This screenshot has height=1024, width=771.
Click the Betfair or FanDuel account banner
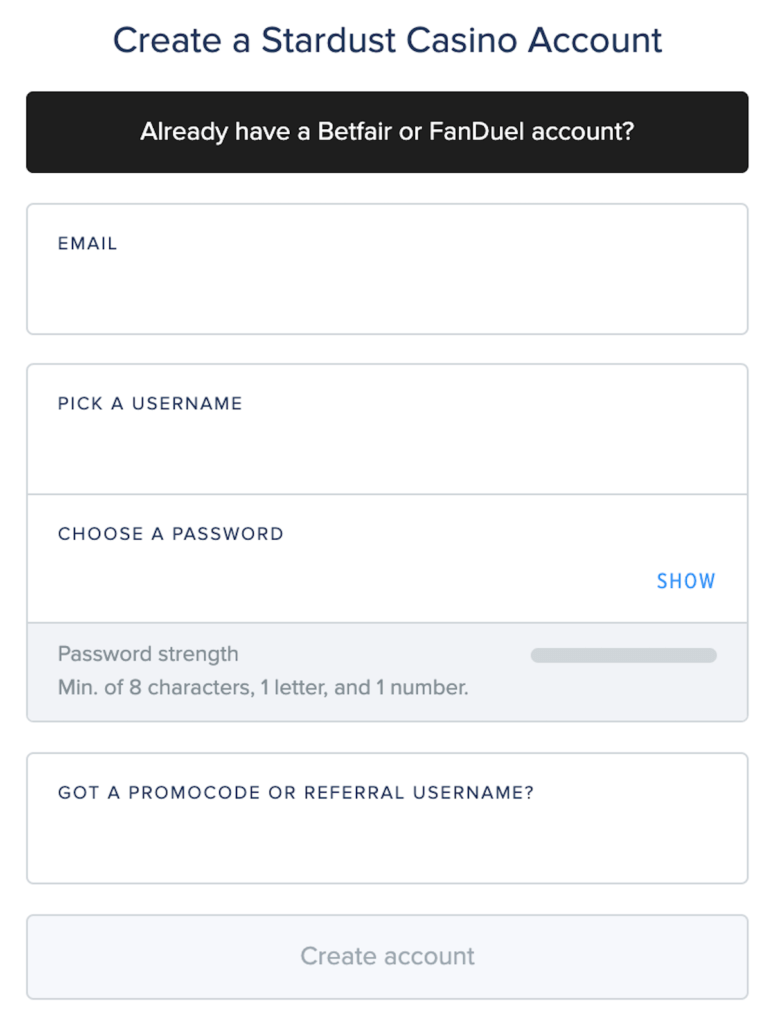(387, 132)
